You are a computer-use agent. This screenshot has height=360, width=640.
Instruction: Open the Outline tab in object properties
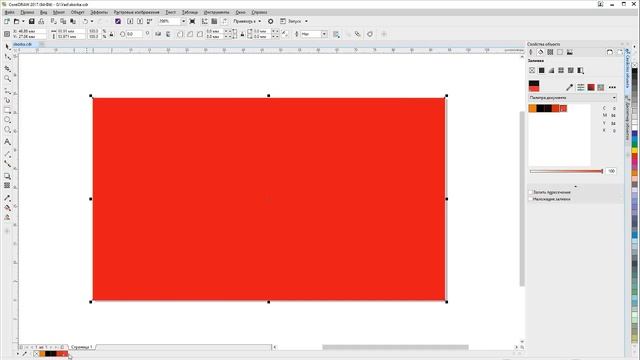531,52
